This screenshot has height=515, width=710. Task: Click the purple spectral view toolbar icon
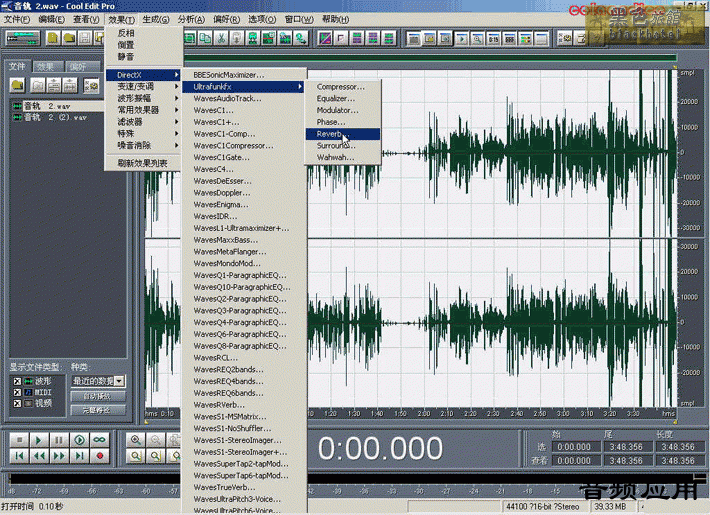pyautogui.click(x=325, y=39)
